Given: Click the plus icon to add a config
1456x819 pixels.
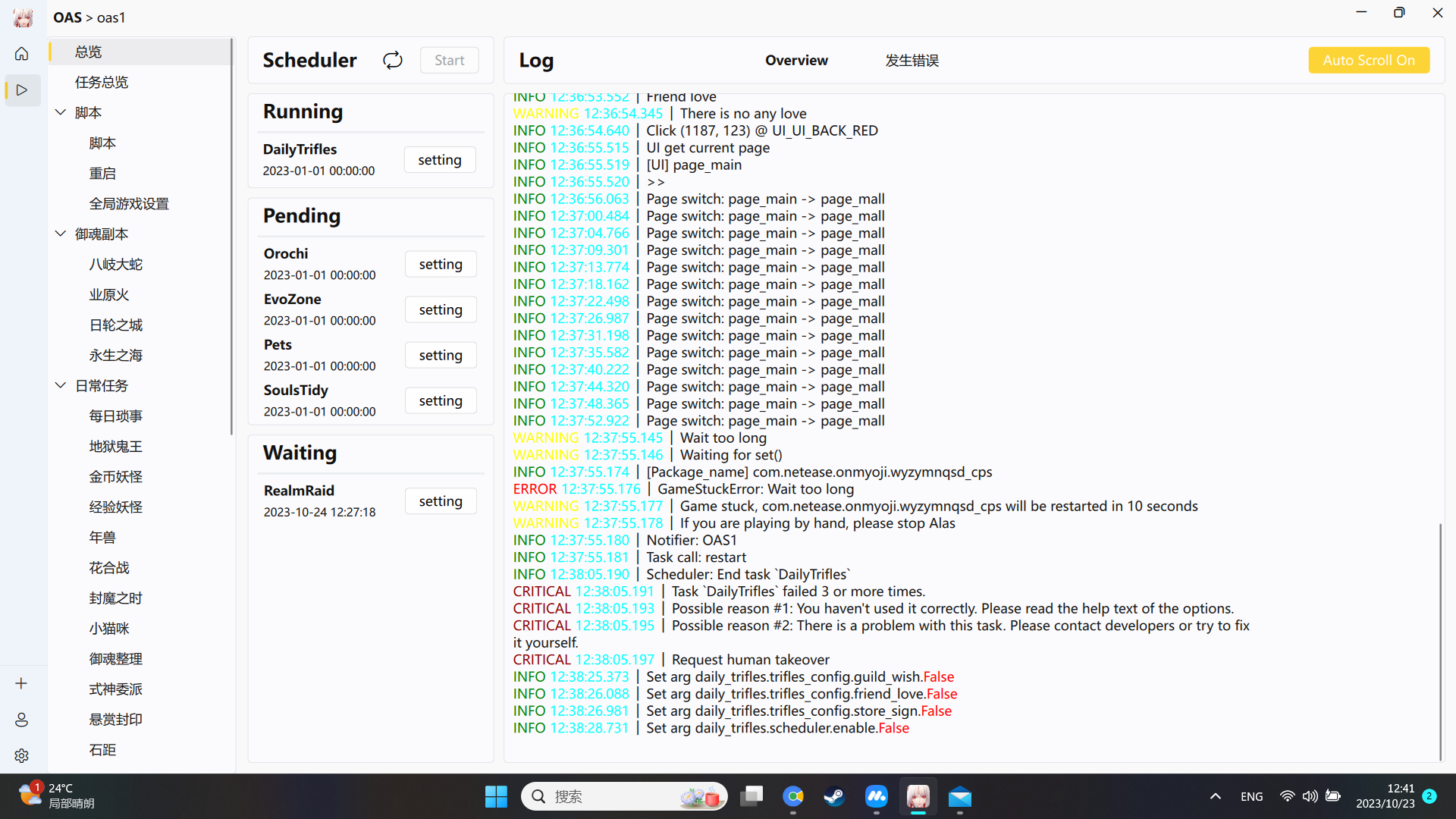Looking at the screenshot, I should point(21,682).
